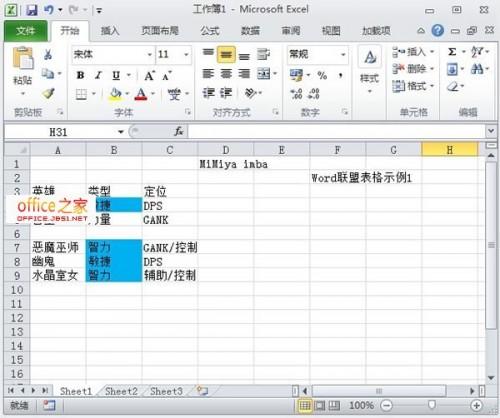Click the AutoSum sigma icon

tap(452, 52)
